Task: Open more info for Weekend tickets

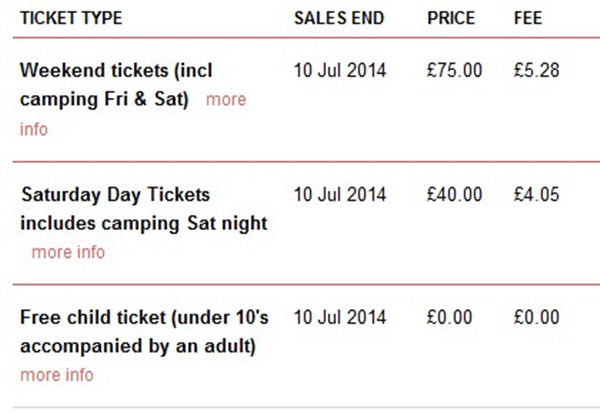Action: pos(226,100)
